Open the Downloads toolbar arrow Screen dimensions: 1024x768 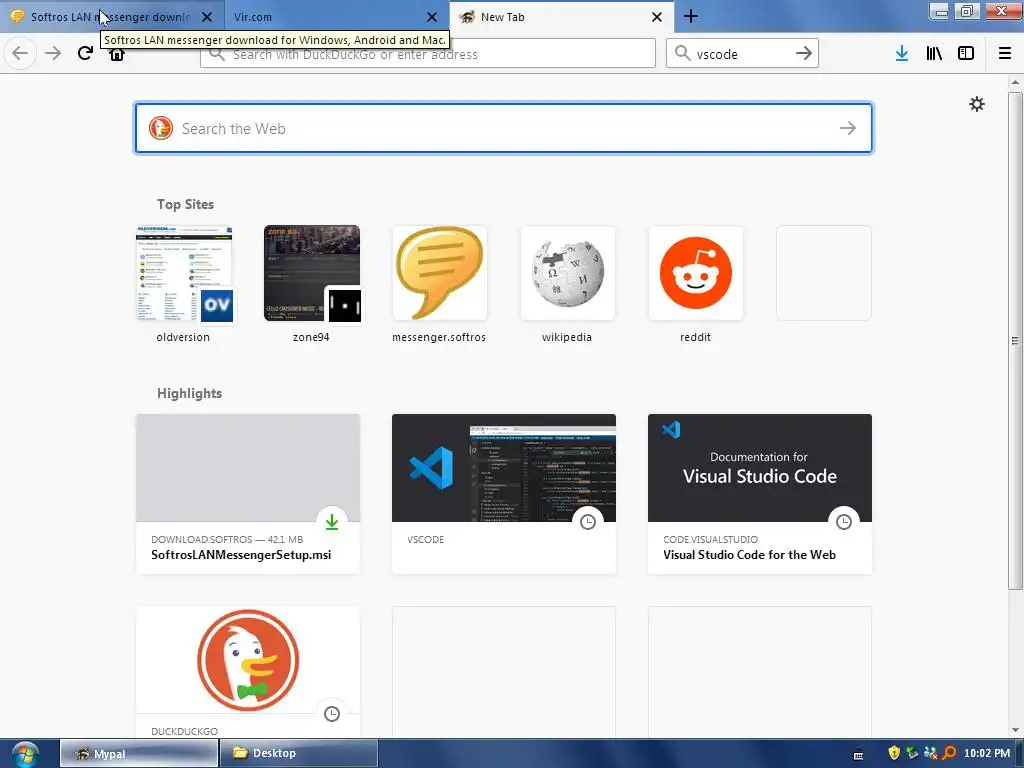pyautogui.click(x=902, y=54)
